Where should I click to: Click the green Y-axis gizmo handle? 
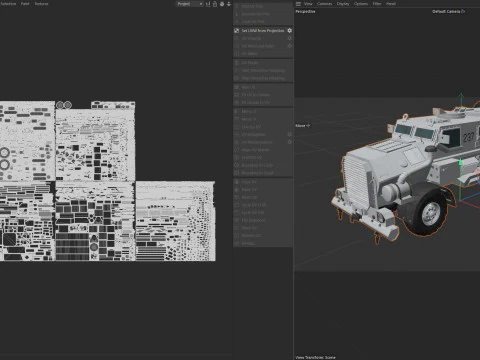point(461,96)
